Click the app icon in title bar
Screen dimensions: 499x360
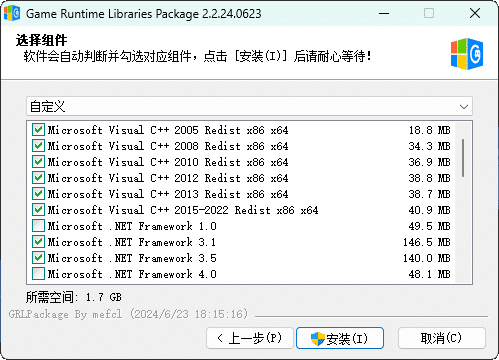click(x=12, y=13)
